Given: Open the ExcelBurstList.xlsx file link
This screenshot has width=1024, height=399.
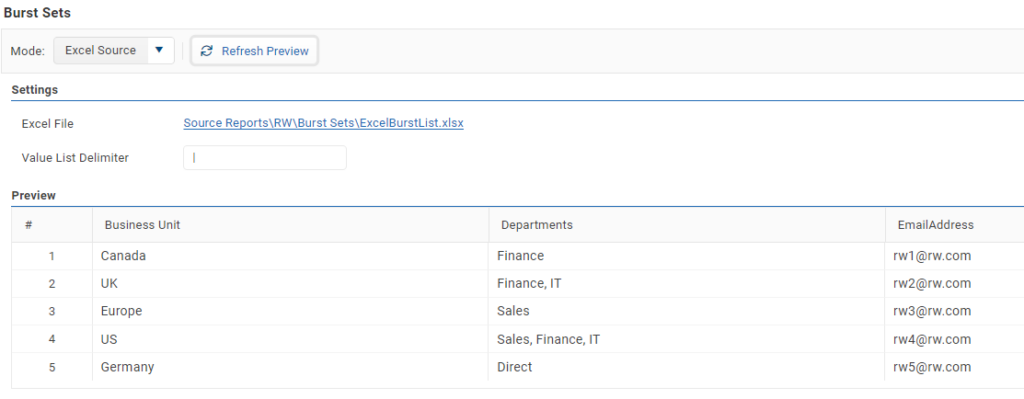Looking at the screenshot, I should coord(323,123).
